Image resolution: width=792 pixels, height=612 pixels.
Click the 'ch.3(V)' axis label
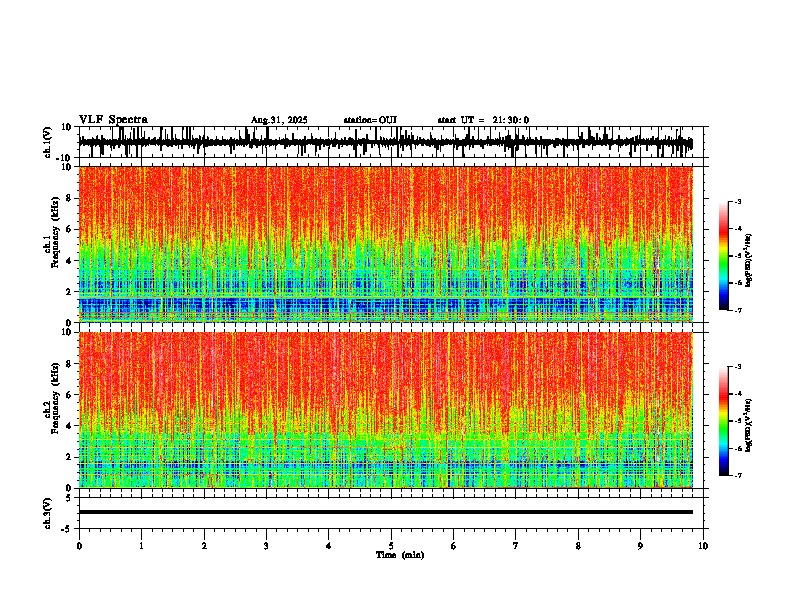pos(47,513)
